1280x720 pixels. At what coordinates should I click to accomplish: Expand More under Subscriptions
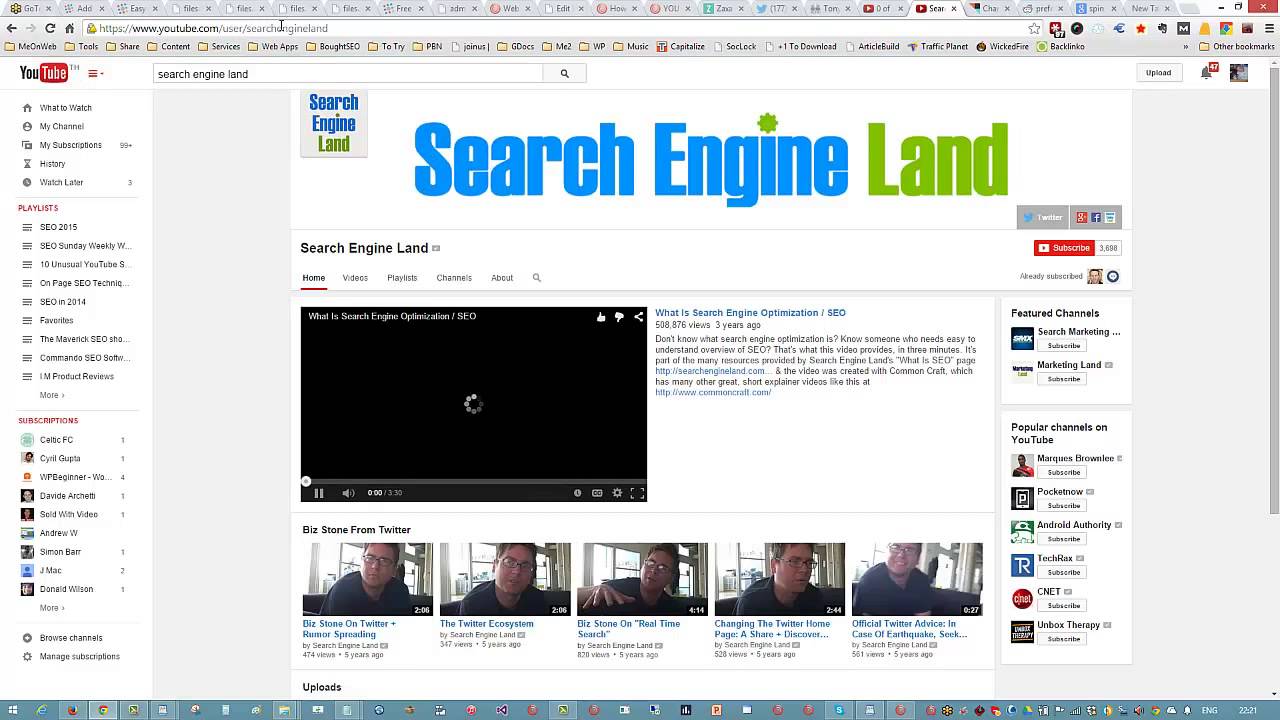click(51, 608)
